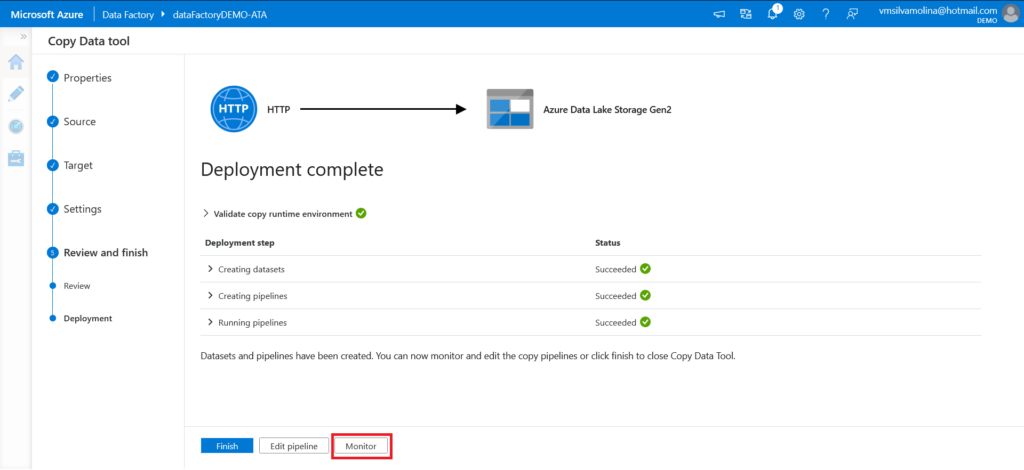Expand the Creating datasets step
1024x470 pixels.
[210, 269]
